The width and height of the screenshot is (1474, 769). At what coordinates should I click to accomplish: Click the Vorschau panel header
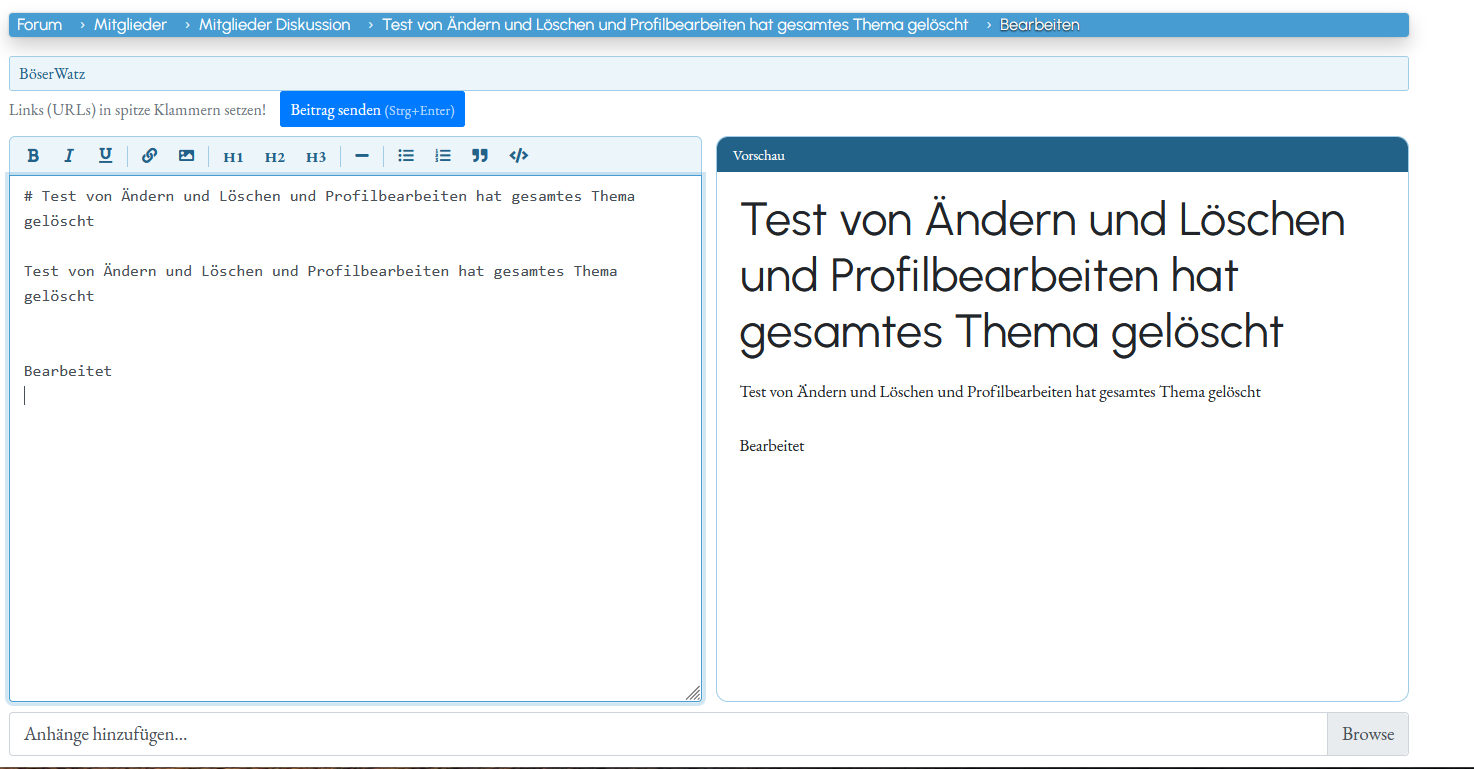[1062, 155]
